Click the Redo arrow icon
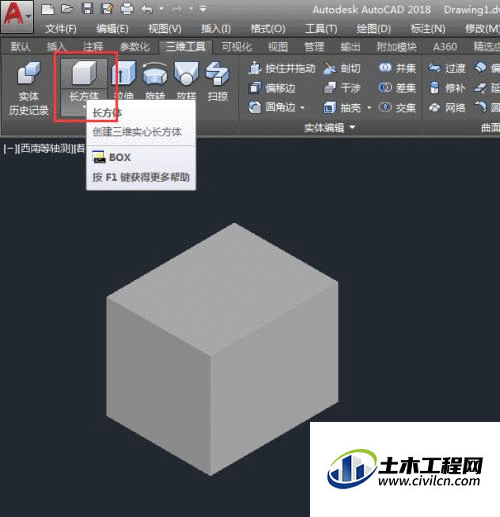The width and height of the screenshot is (500, 517). point(177,9)
